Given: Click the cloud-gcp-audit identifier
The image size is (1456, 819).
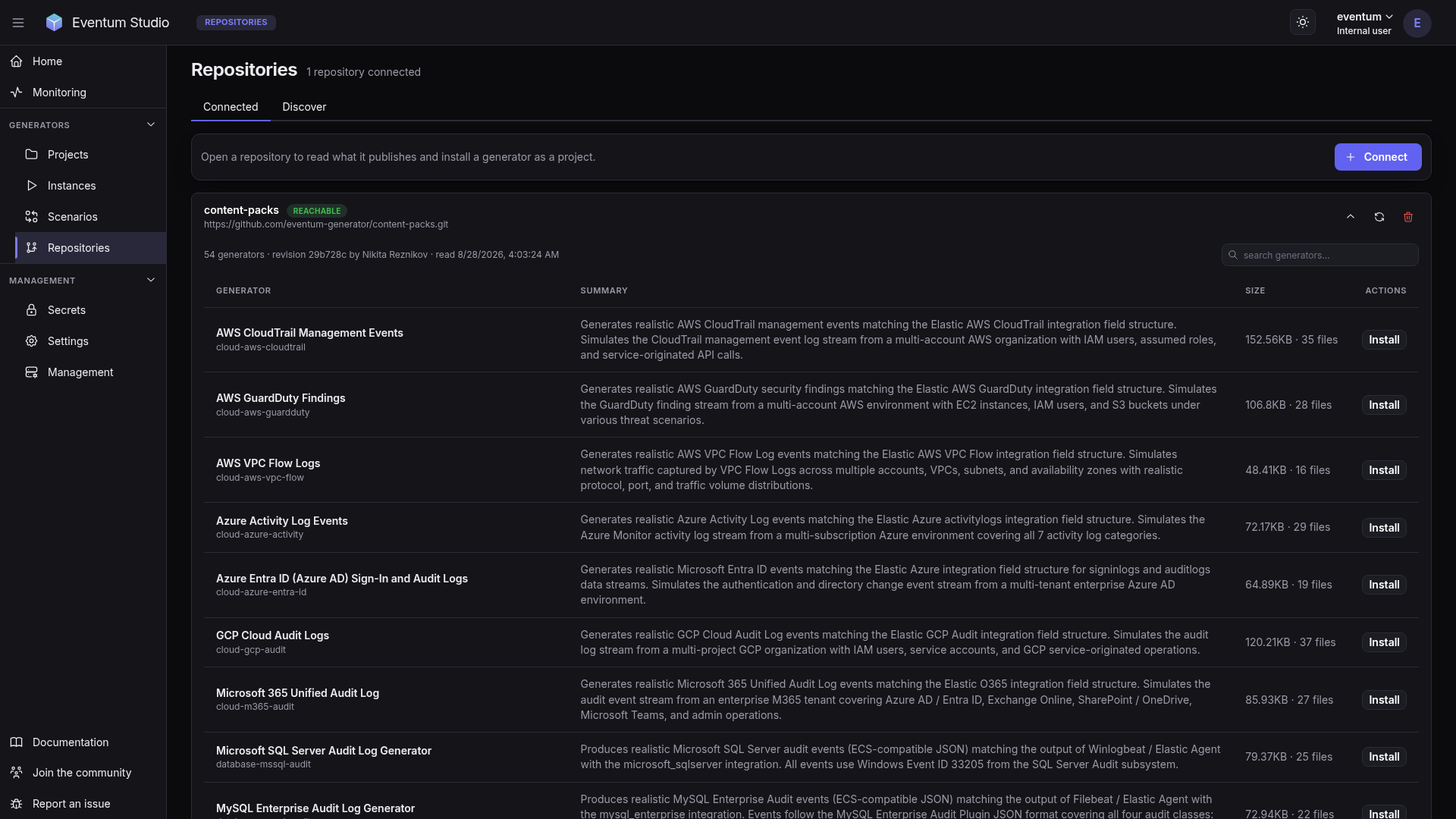Looking at the screenshot, I should pyautogui.click(x=251, y=650).
